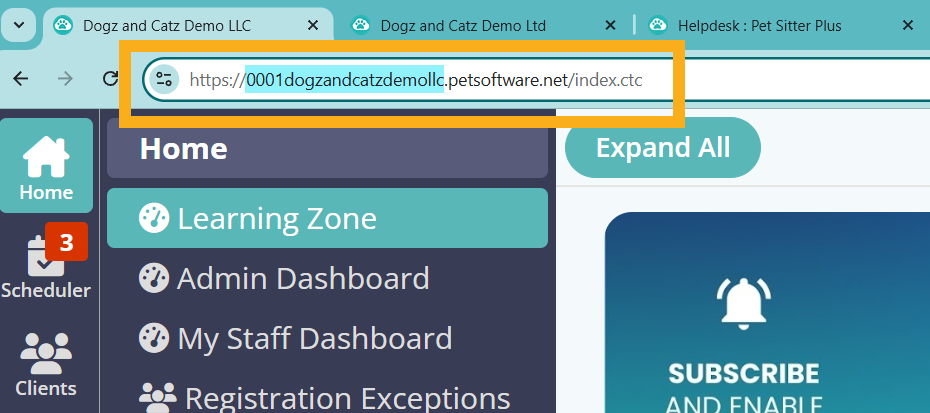Open the Admin Dashboard menu item
The height and width of the screenshot is (413, 930).
(327, 278)
